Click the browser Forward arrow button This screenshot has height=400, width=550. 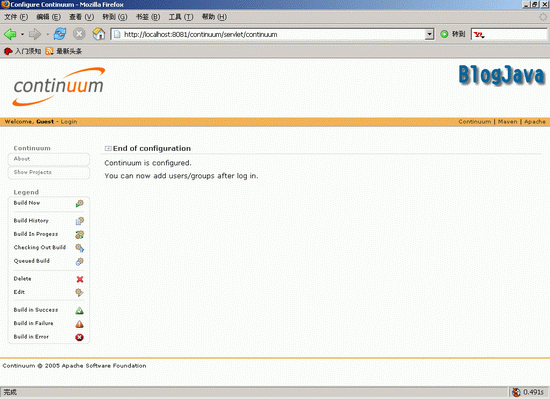coord(35,34)
